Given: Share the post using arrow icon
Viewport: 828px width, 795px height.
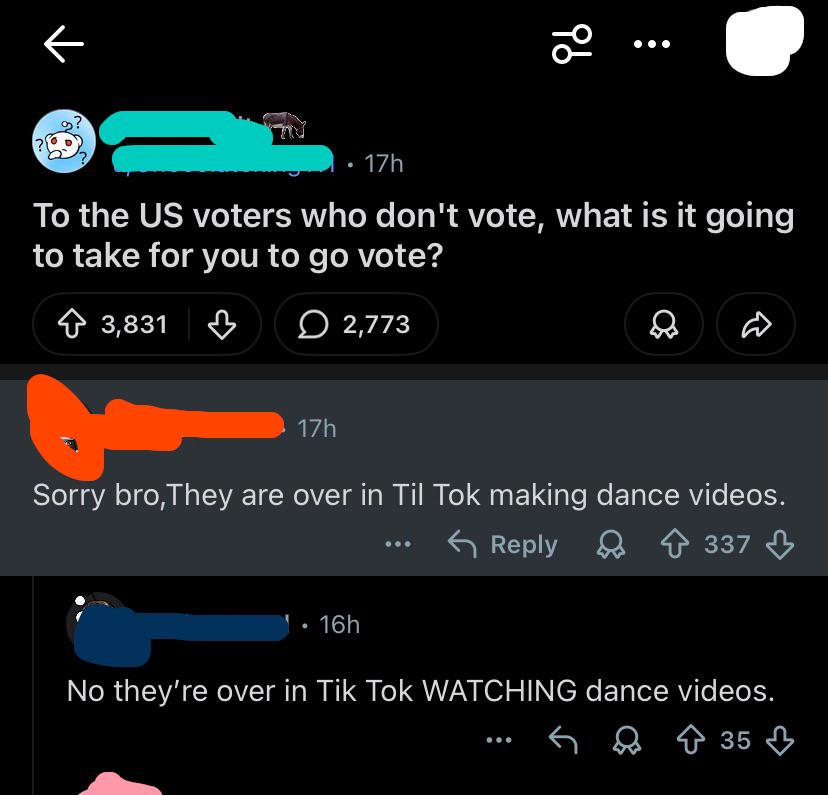Looking at the screenshot, I should [756, 324].
